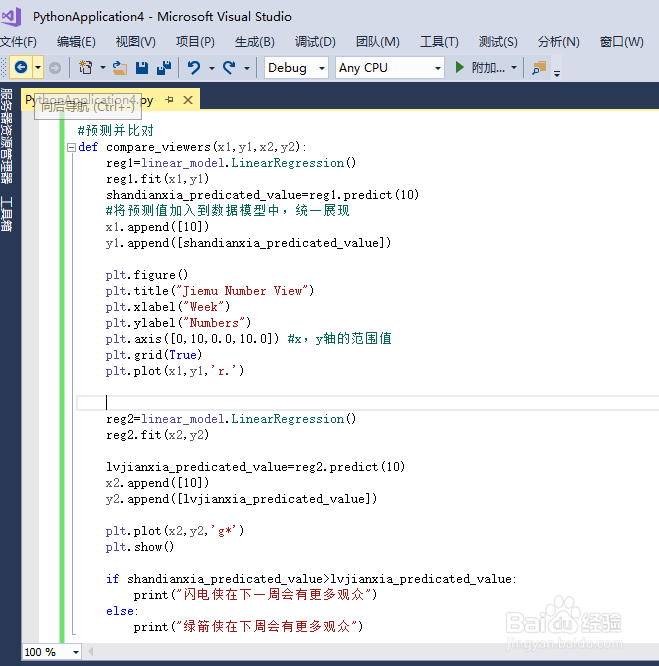659x666 pixels.
Task: Click the 闪电侠在下一周会有更多观众 print line
Action: pyautogui.click(x=255, y=595)
